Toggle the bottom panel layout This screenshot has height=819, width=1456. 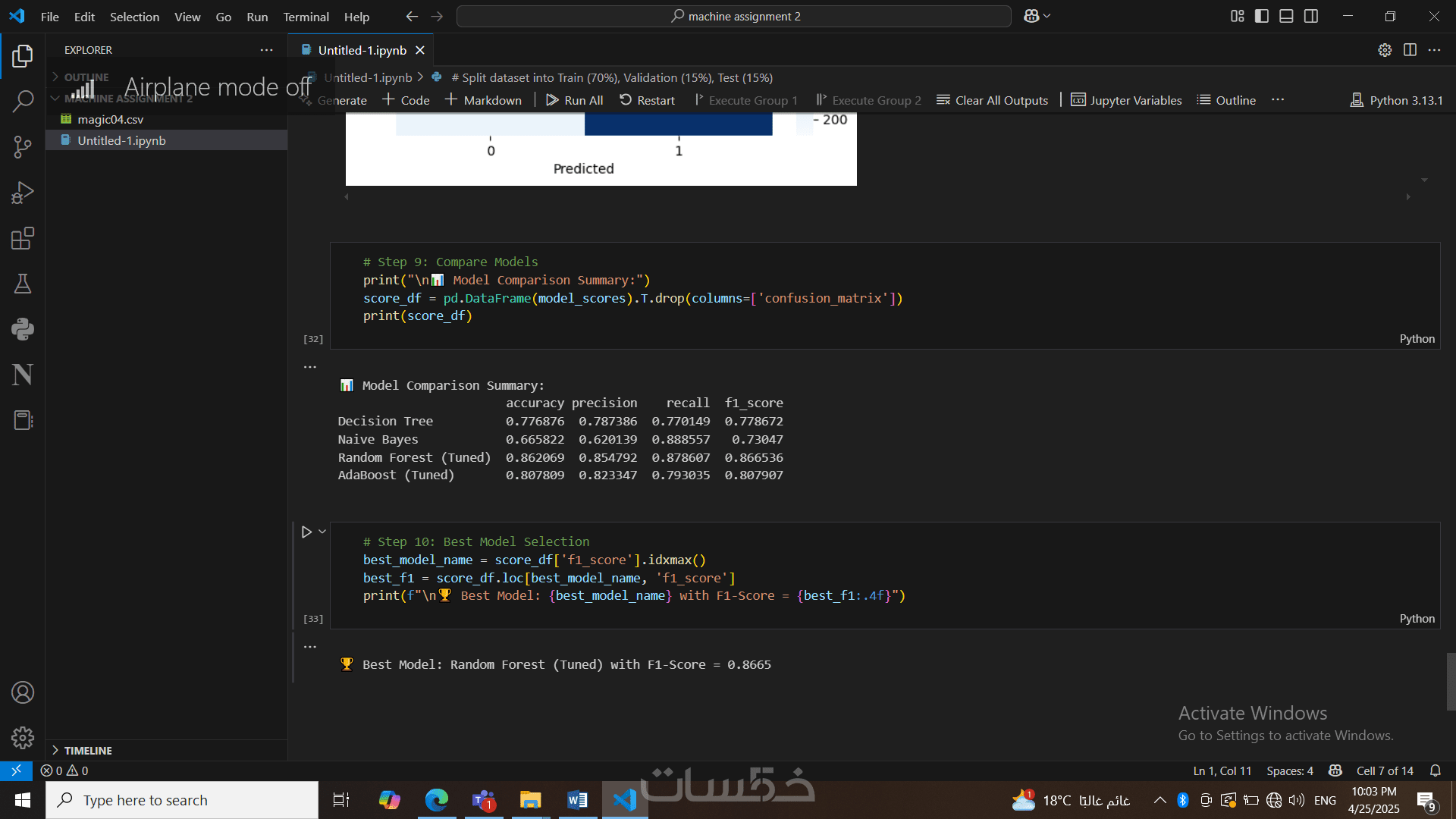[1286, 16]
